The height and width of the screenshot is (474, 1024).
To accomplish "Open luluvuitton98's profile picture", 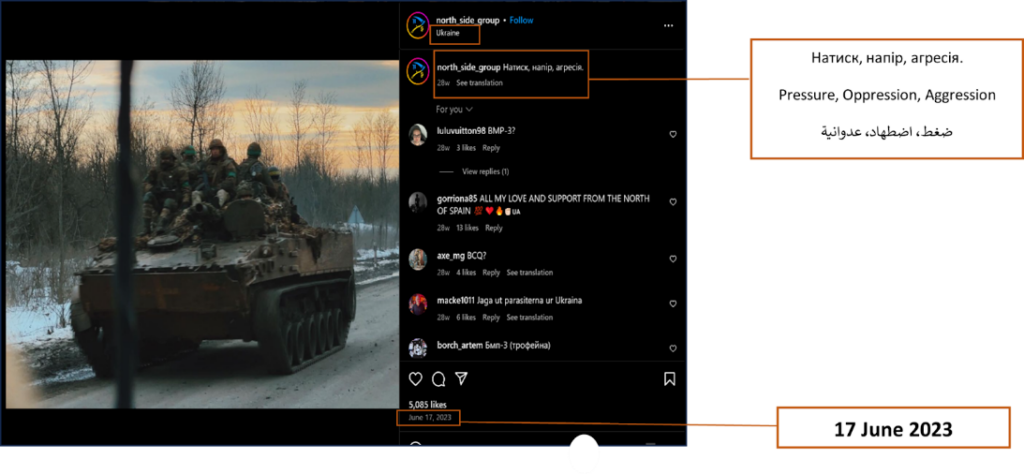I will (418, 134).
